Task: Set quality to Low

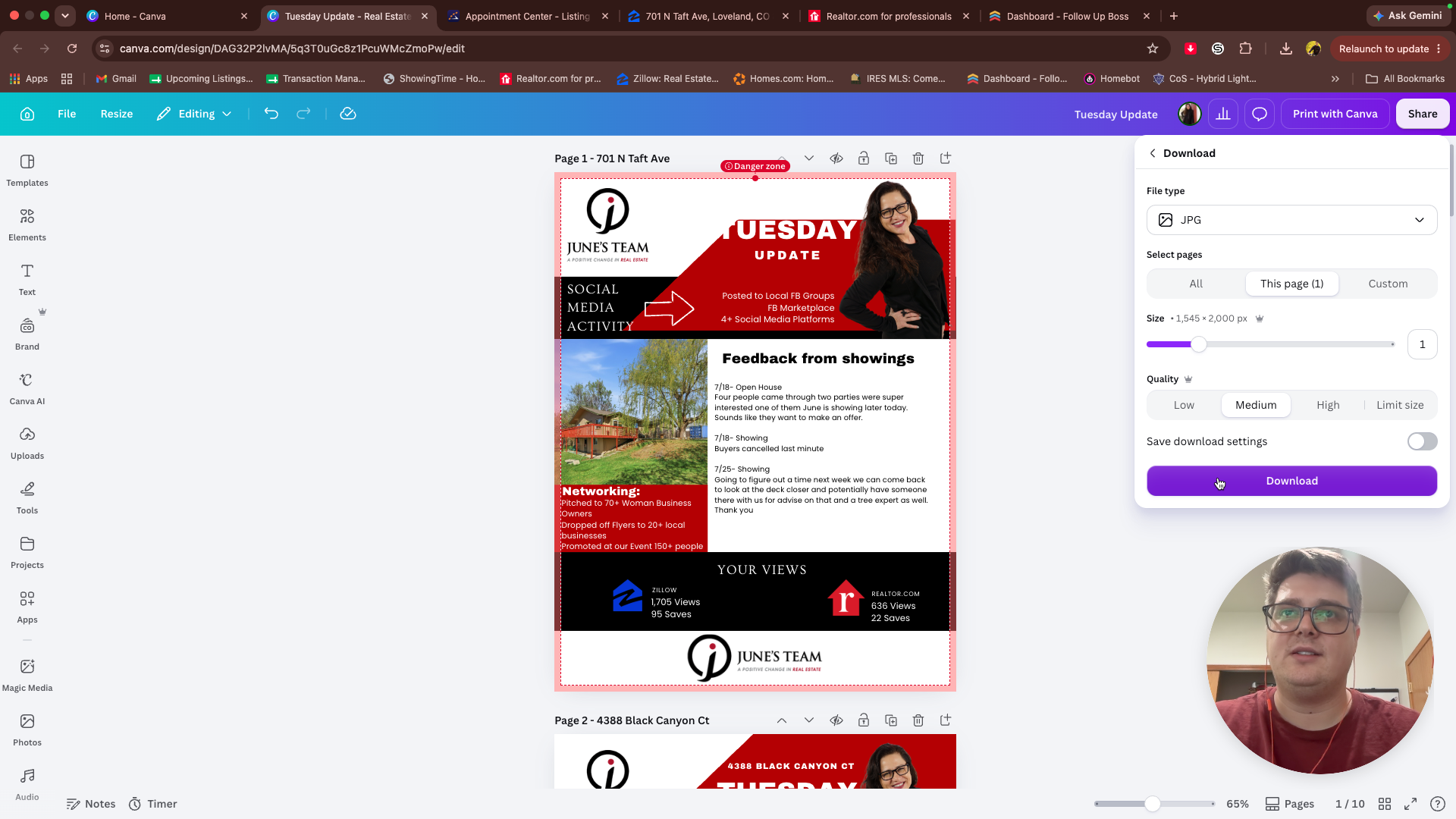Action: point(1184,405)
